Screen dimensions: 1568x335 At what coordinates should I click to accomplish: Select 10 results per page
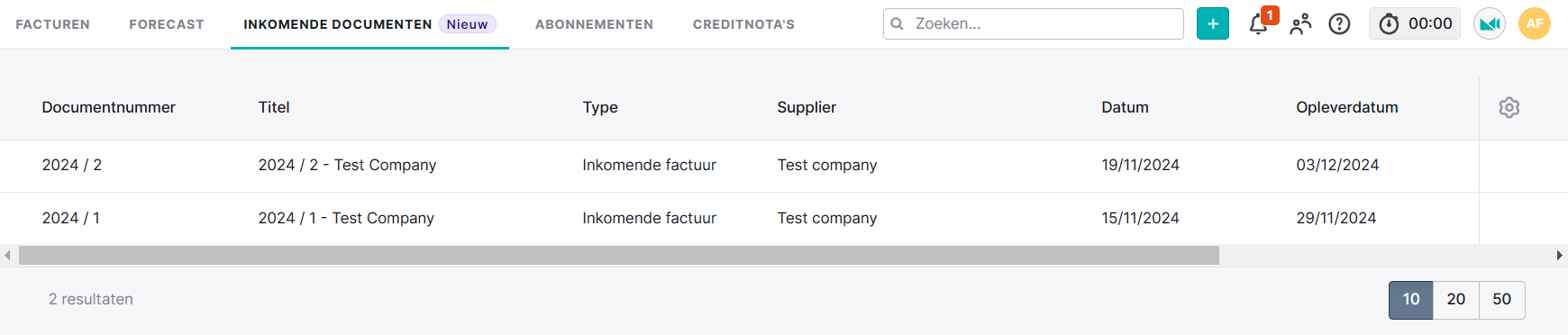point(1411,300)
